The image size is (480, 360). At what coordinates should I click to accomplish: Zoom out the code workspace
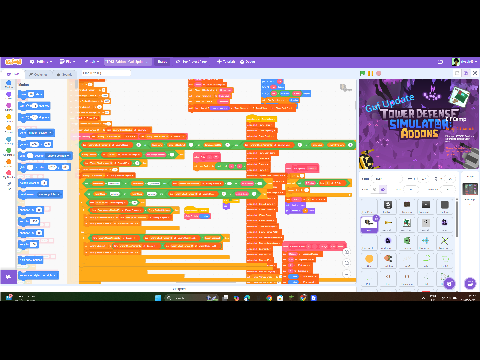347,263
